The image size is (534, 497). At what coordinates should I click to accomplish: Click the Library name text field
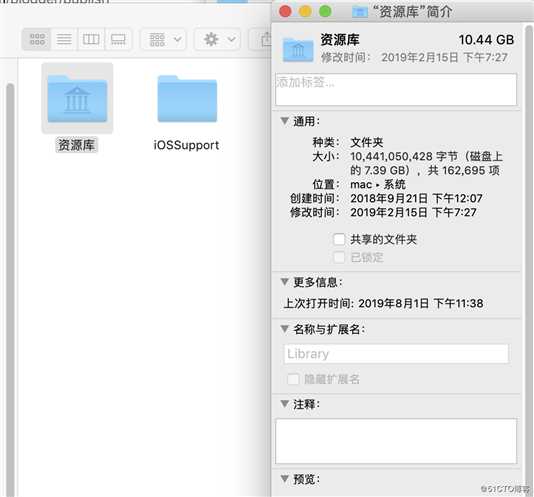(396, 354)
